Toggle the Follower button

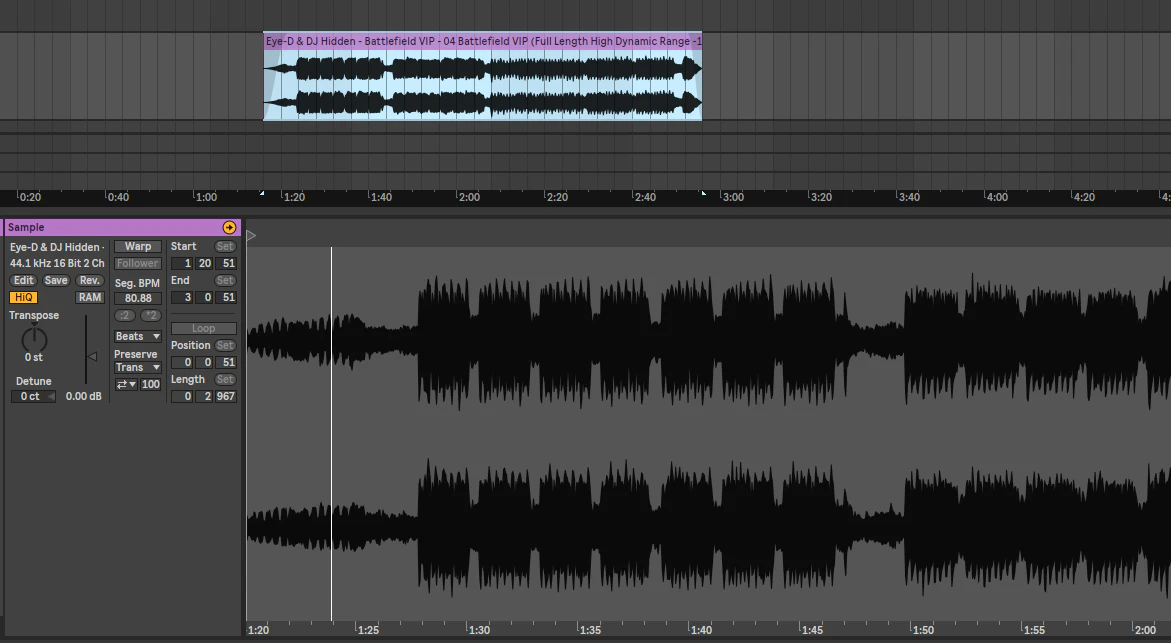coord(137,264)
